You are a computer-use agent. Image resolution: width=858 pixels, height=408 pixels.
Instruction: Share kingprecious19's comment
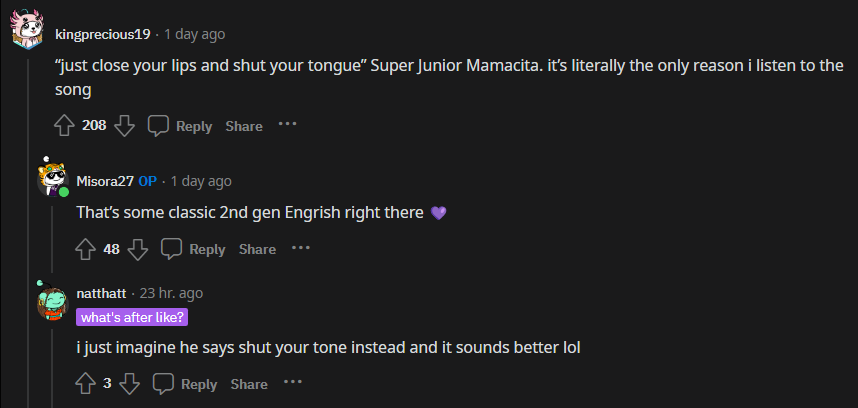[x=244, y=126]
